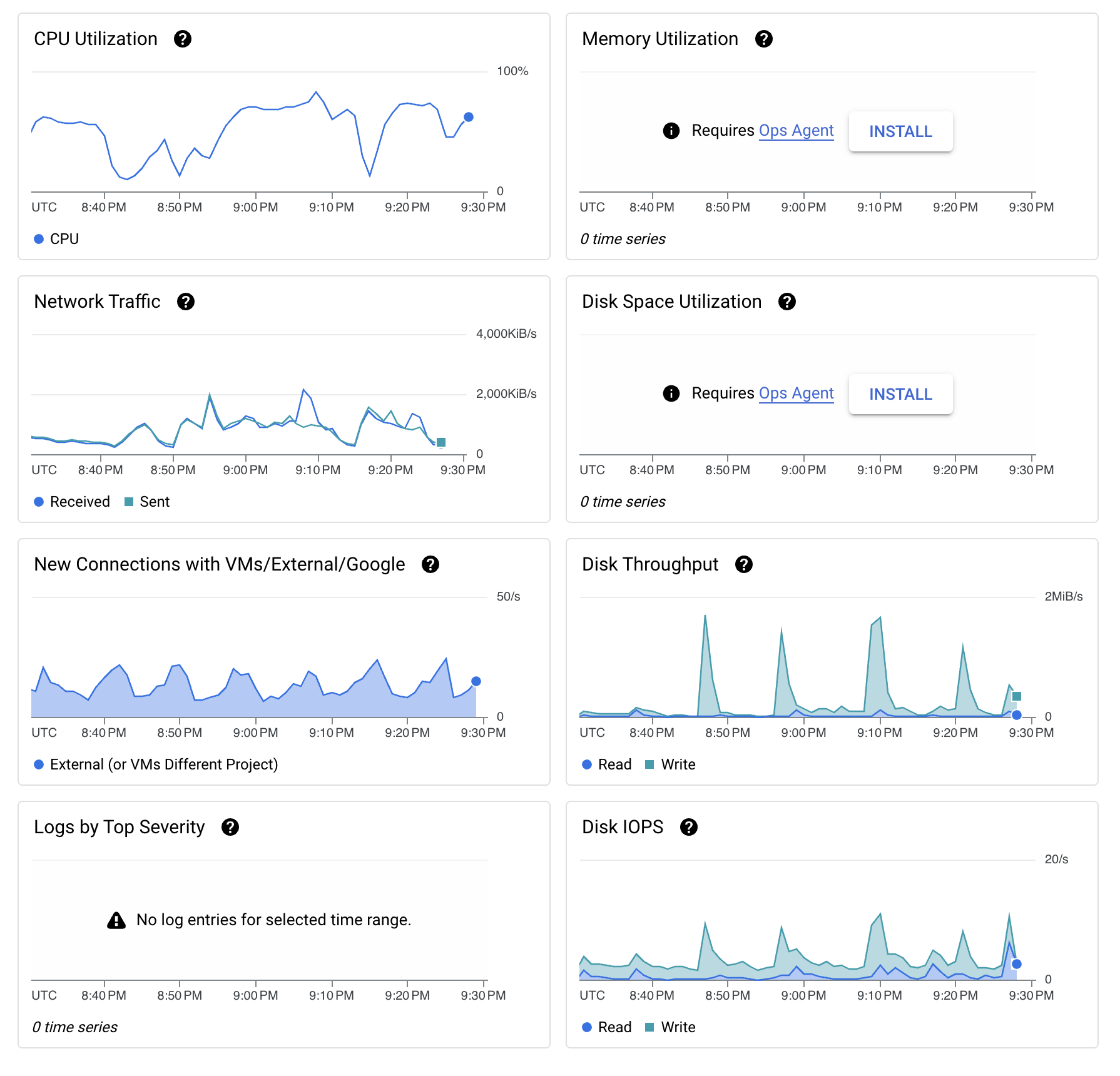Open Ops Agent link in Disk Space panel
Viewport: 1120px width, 1076px height.
796,393
